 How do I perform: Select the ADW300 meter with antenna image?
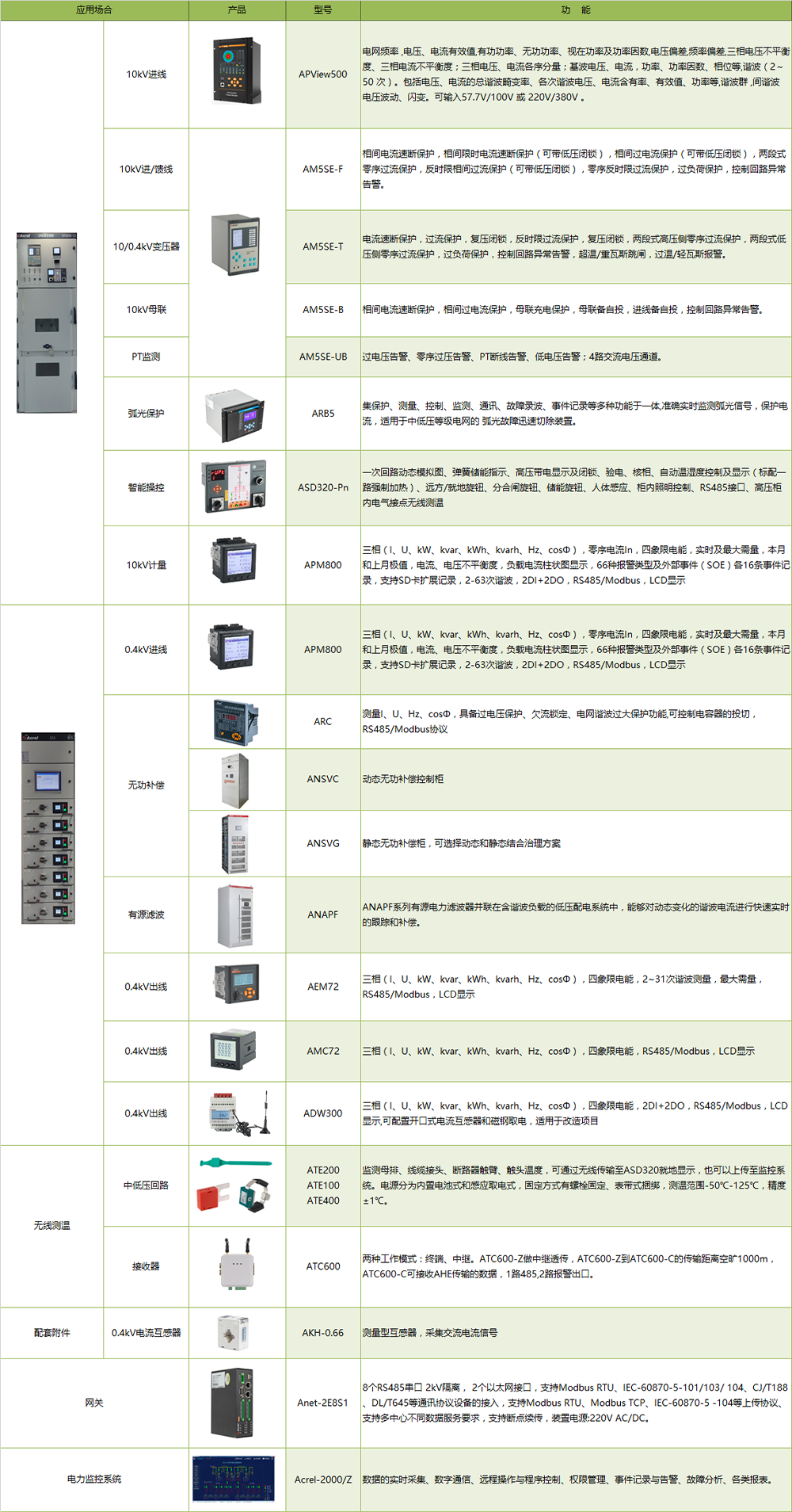coord(238,1113)
